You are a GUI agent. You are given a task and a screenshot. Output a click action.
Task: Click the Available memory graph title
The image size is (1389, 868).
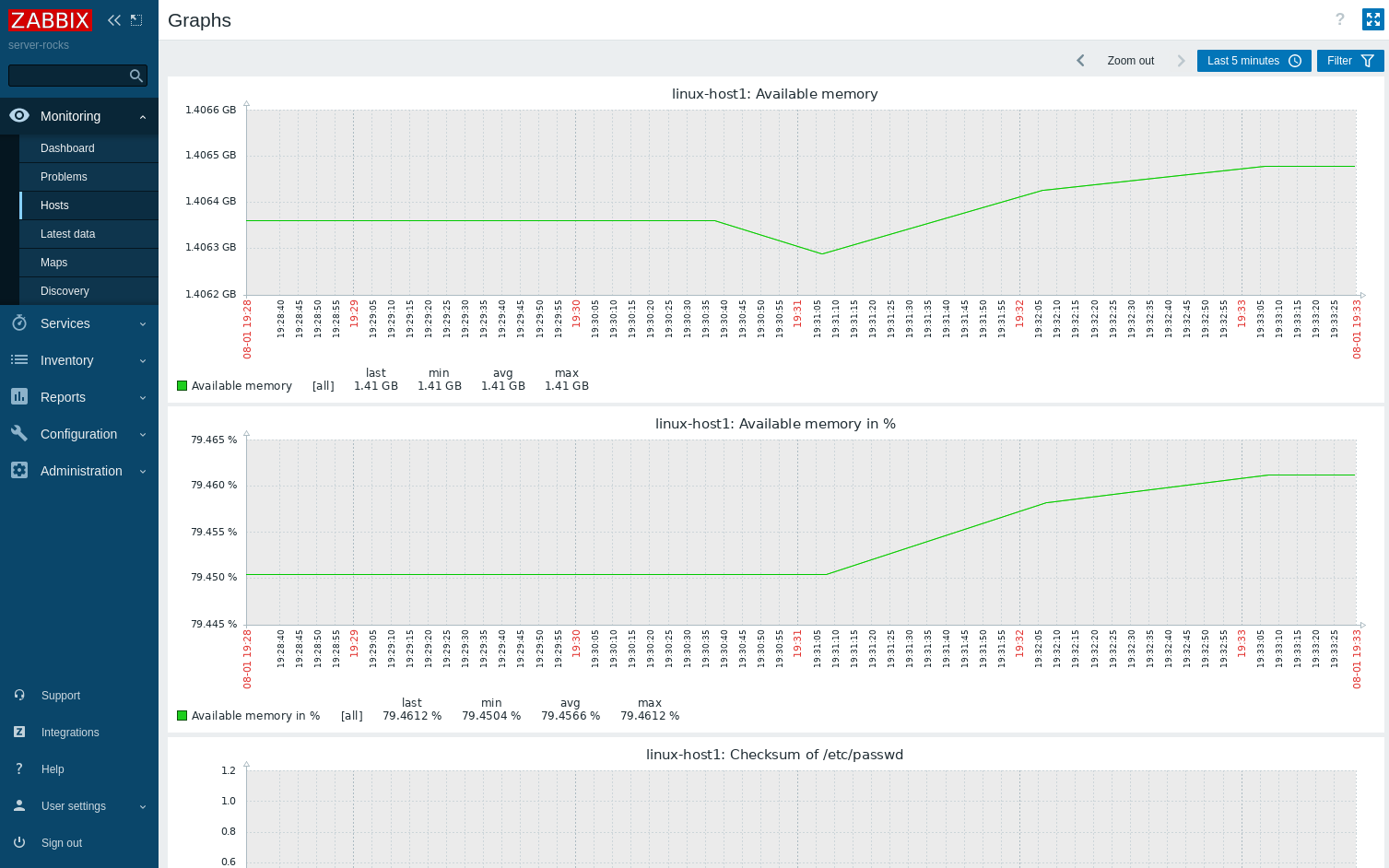click(x=775, y=94)
